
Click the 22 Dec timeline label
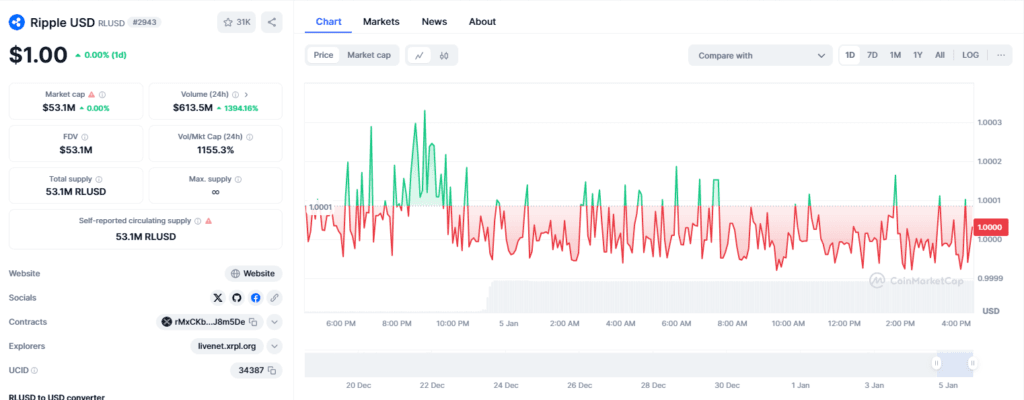tap(432, 385)
